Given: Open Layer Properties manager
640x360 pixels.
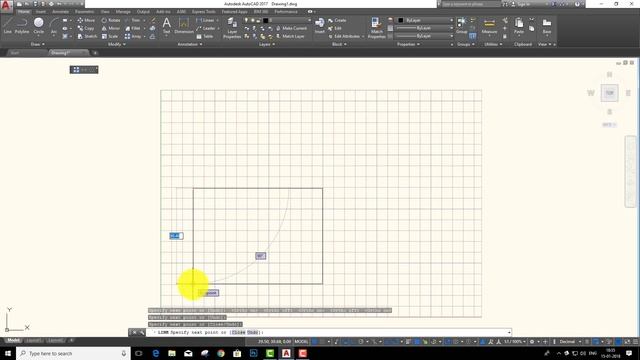Looking at the screenshot, I should tap(232, 28).
